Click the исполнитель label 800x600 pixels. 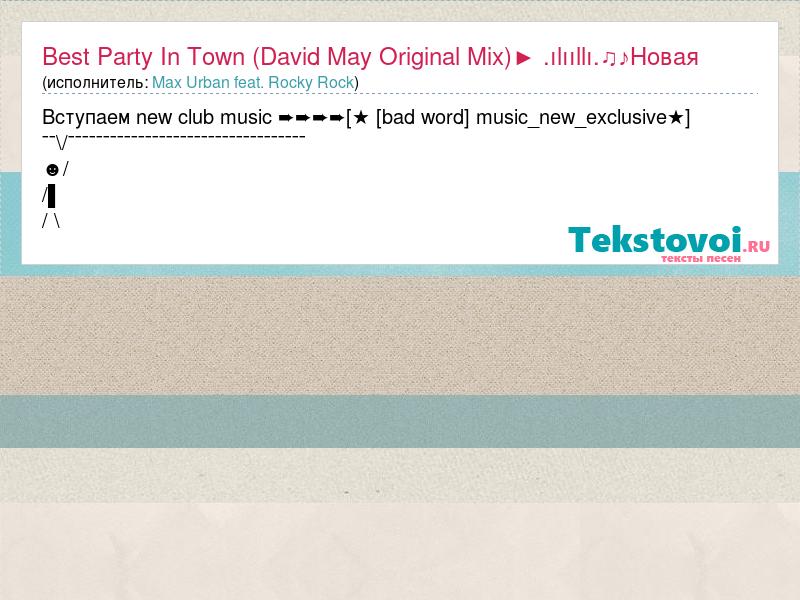coord(95,83)
